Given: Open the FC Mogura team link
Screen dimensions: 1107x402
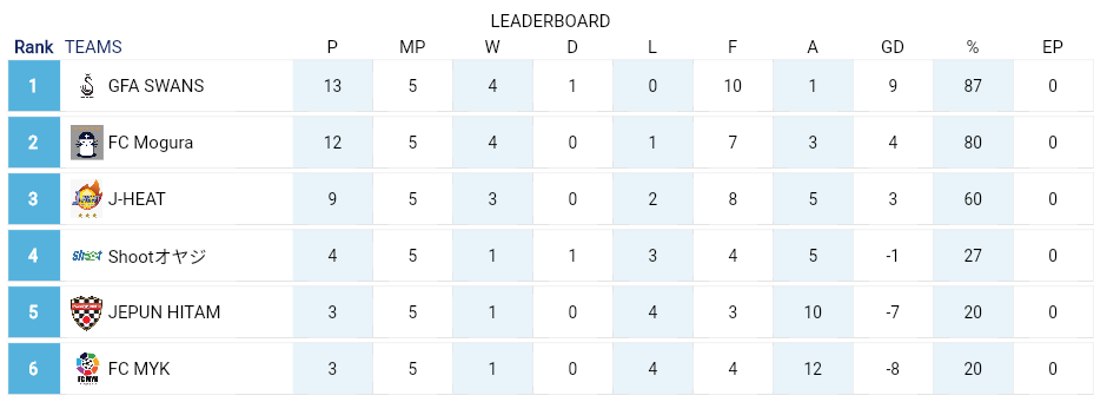Looking at the screenshot, I should click(x=150, y=142).
